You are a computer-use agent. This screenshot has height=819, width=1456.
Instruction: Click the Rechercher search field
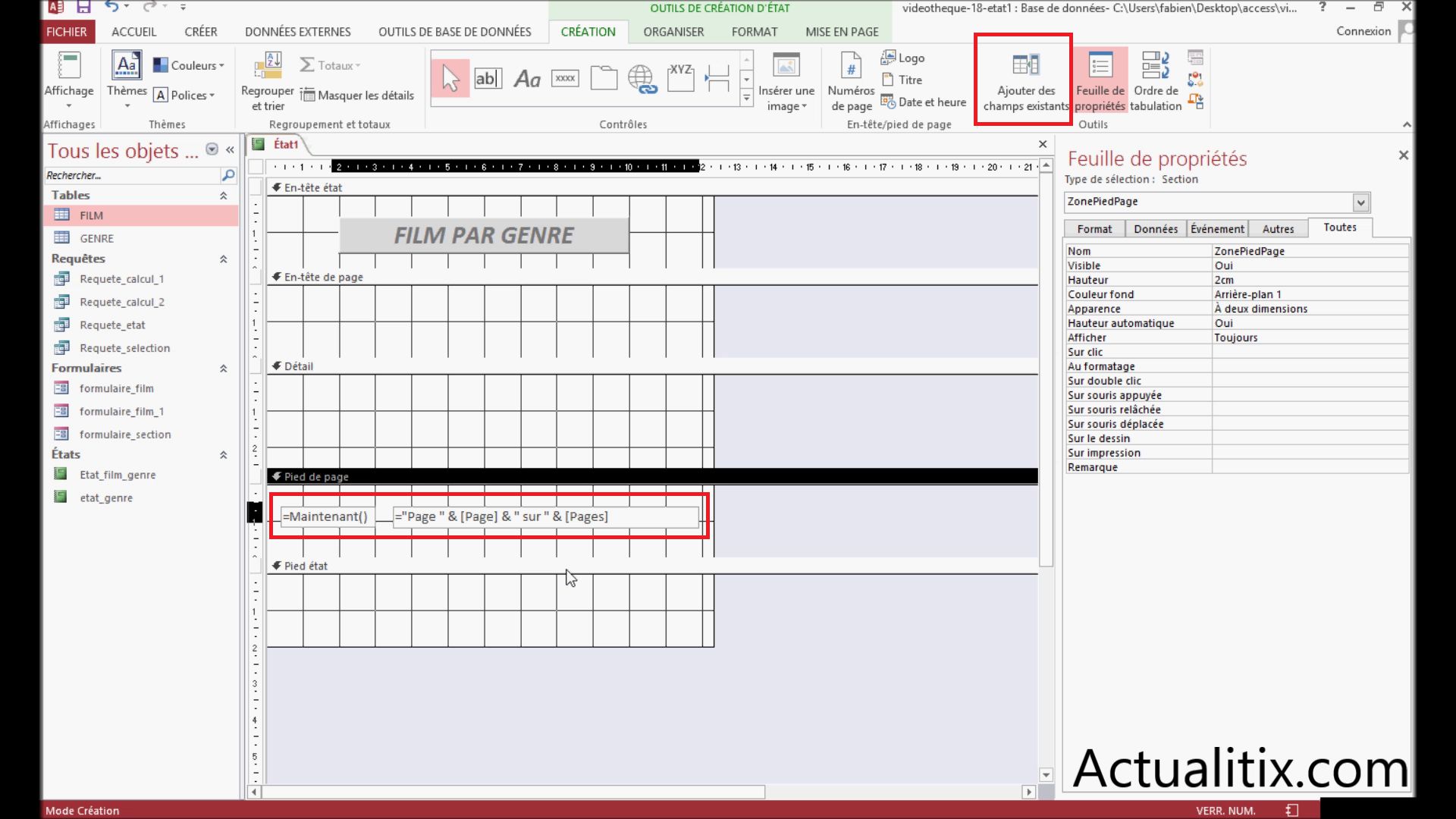(133, 175)
